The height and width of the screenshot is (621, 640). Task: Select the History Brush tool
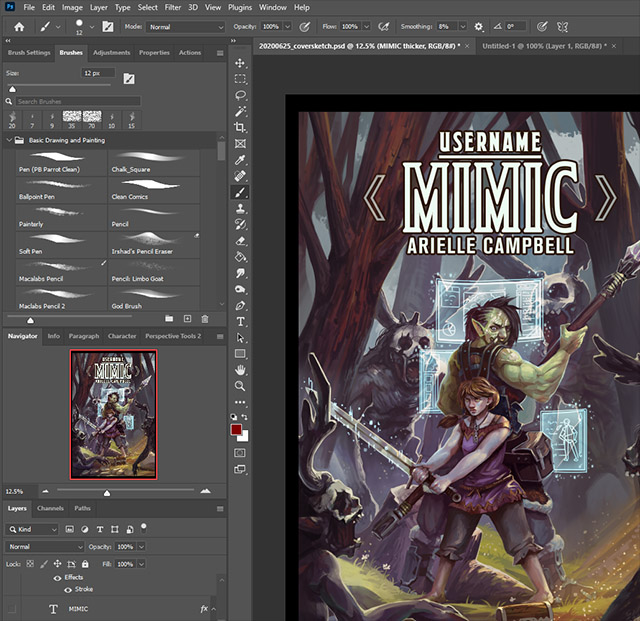(240, 224)
